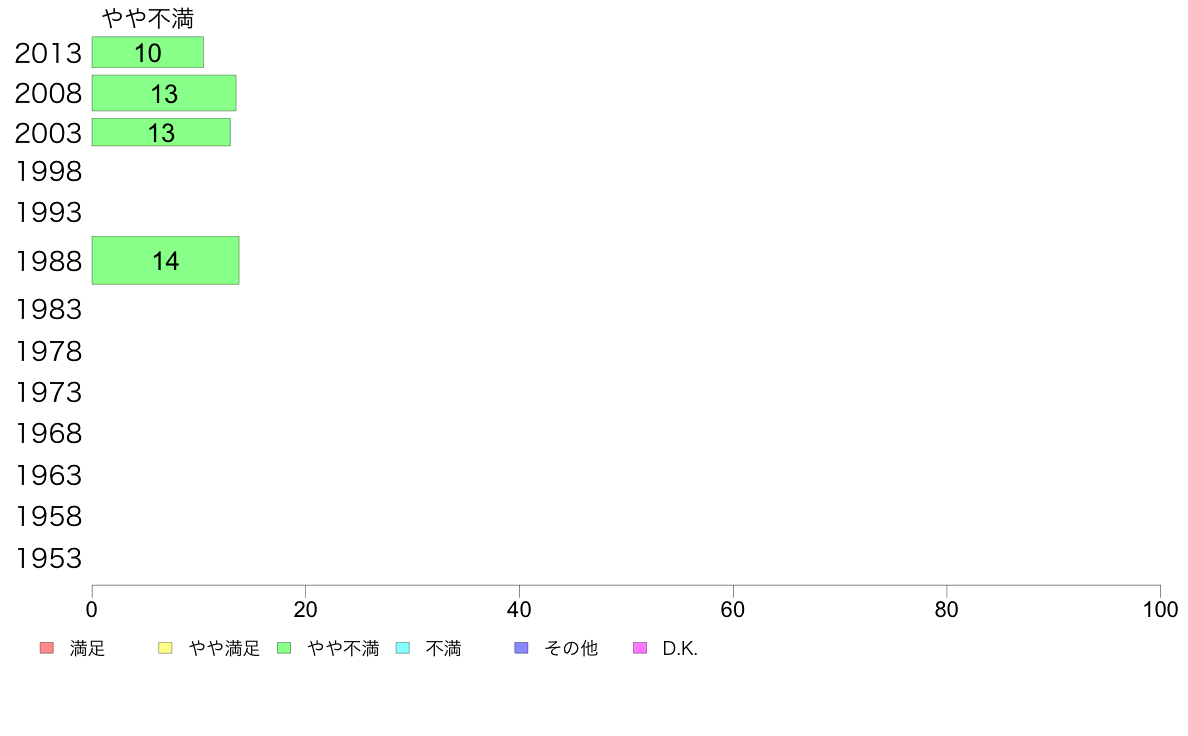Image resolution: width=1188 pixels, height=736 pixels.
Task: Click the 1998 year label
Action: 48,172
